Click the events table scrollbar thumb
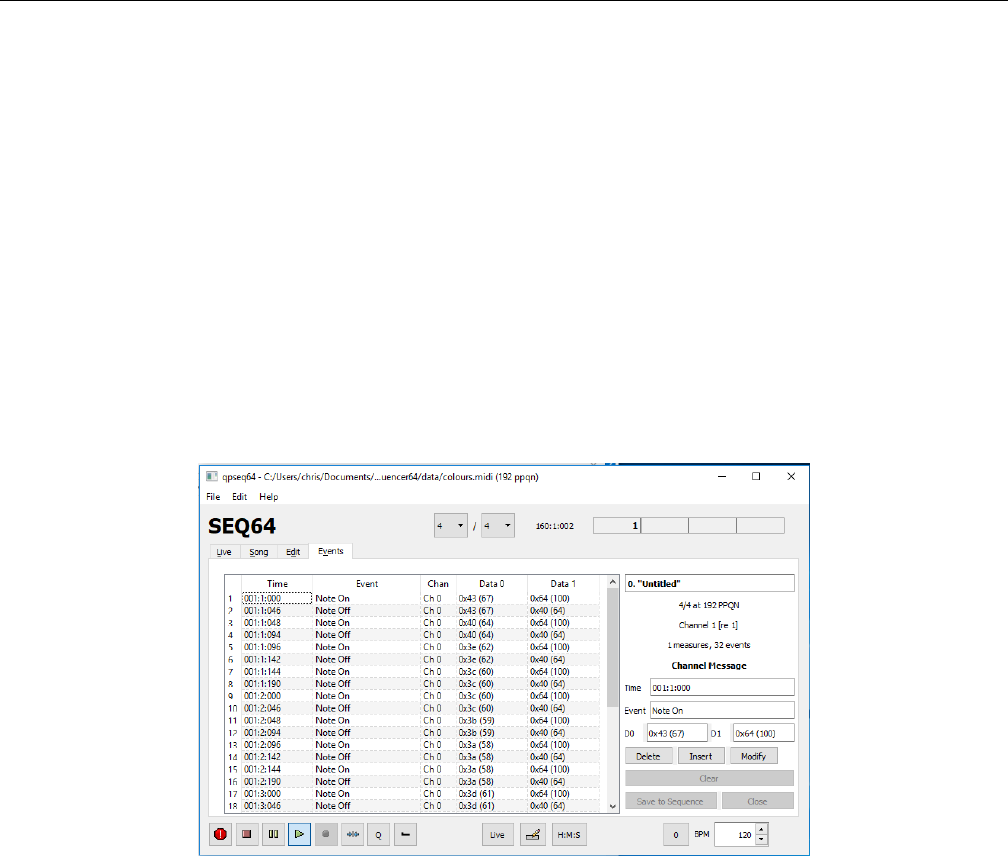 pyautogui.click(x=613, y=648)
